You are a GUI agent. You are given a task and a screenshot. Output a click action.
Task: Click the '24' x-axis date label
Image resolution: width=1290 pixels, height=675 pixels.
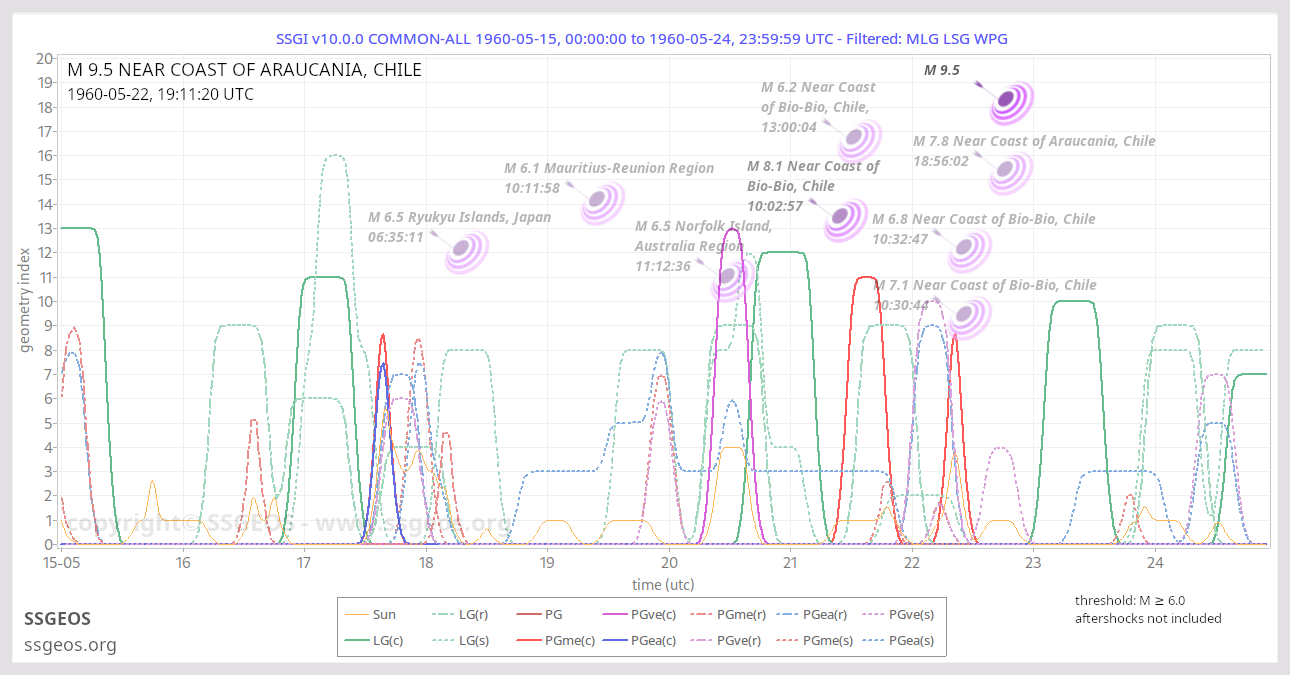point(1154,563)
